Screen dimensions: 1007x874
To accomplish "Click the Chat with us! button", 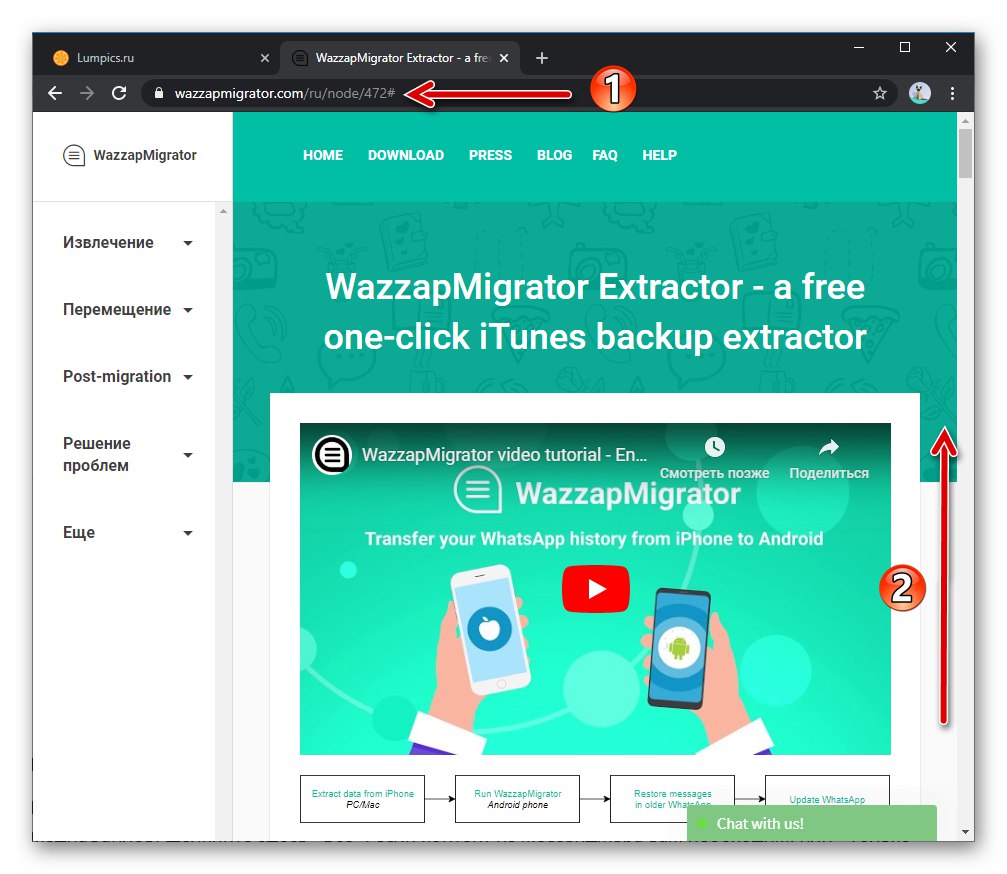I will 812,823.
